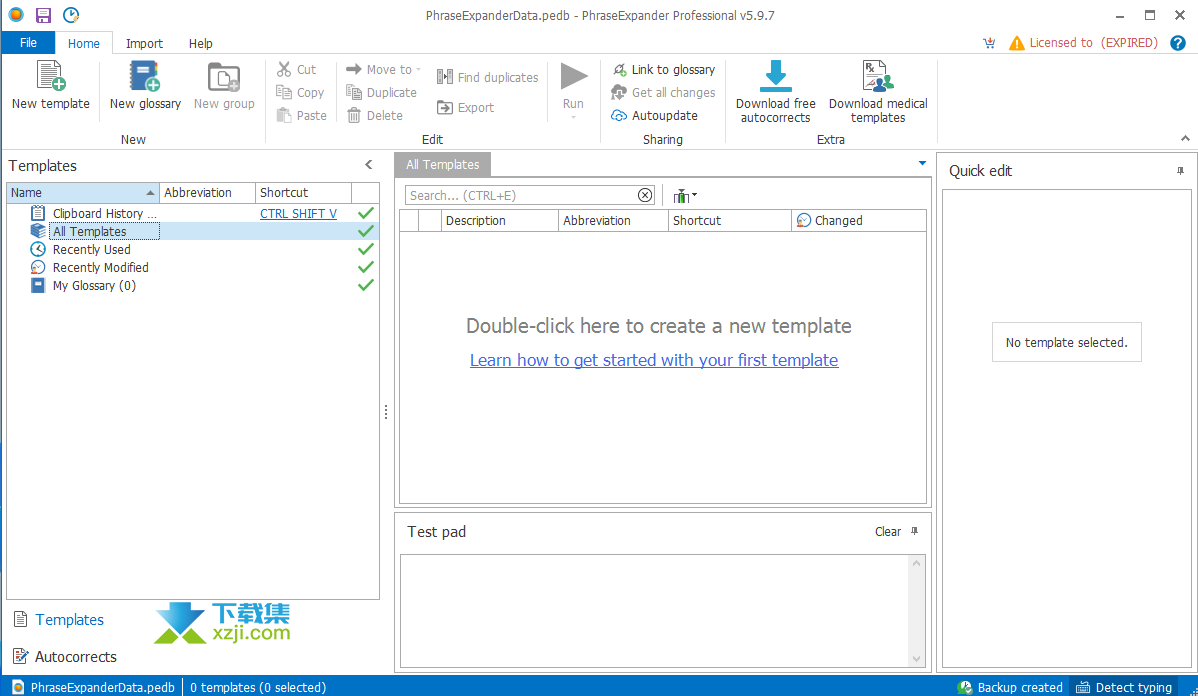Sort tree by Shortcut column
The width and height of the screenshot is (1198, 696).
pyautogui.click(x=303, y=193)
